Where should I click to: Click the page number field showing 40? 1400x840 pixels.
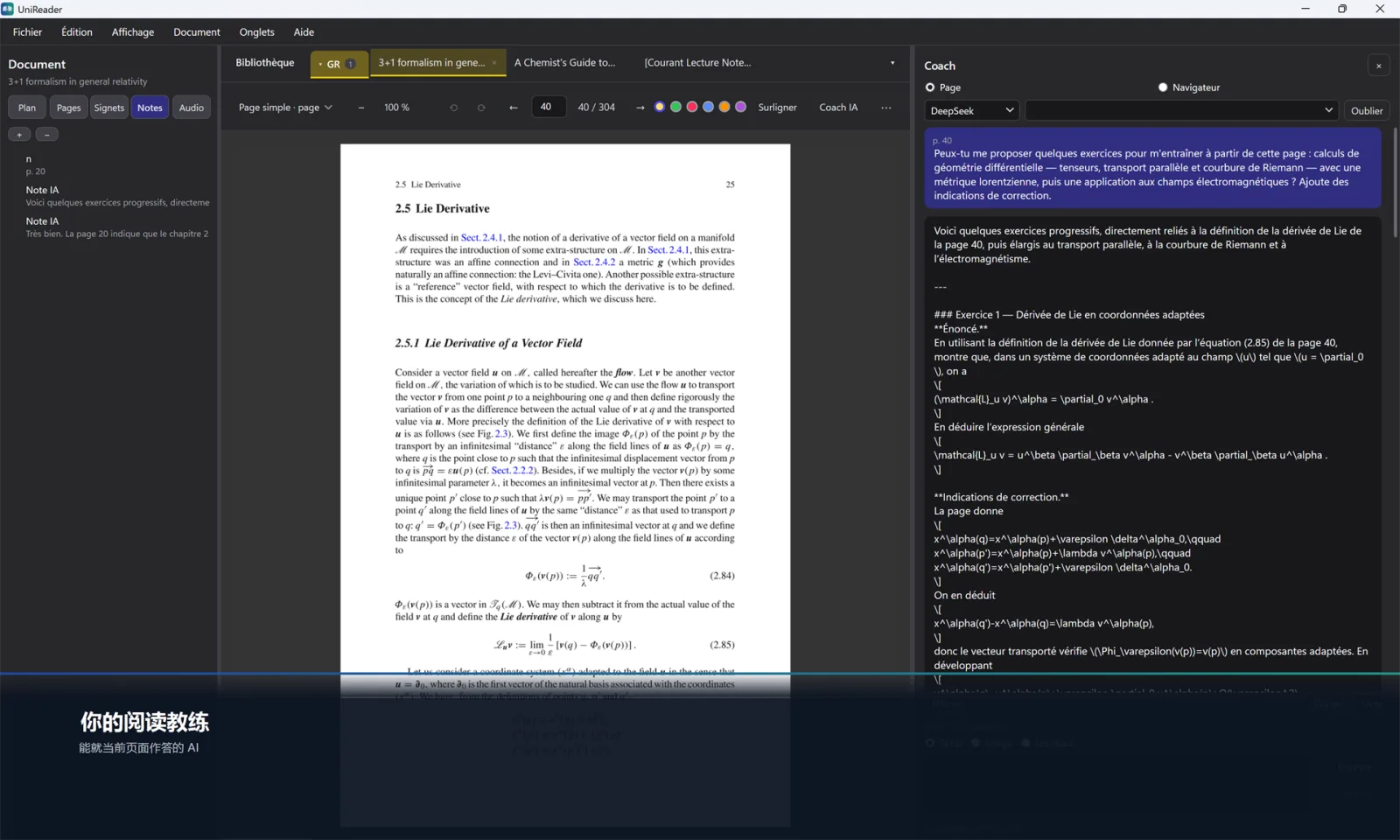click(x=549, y=108)
